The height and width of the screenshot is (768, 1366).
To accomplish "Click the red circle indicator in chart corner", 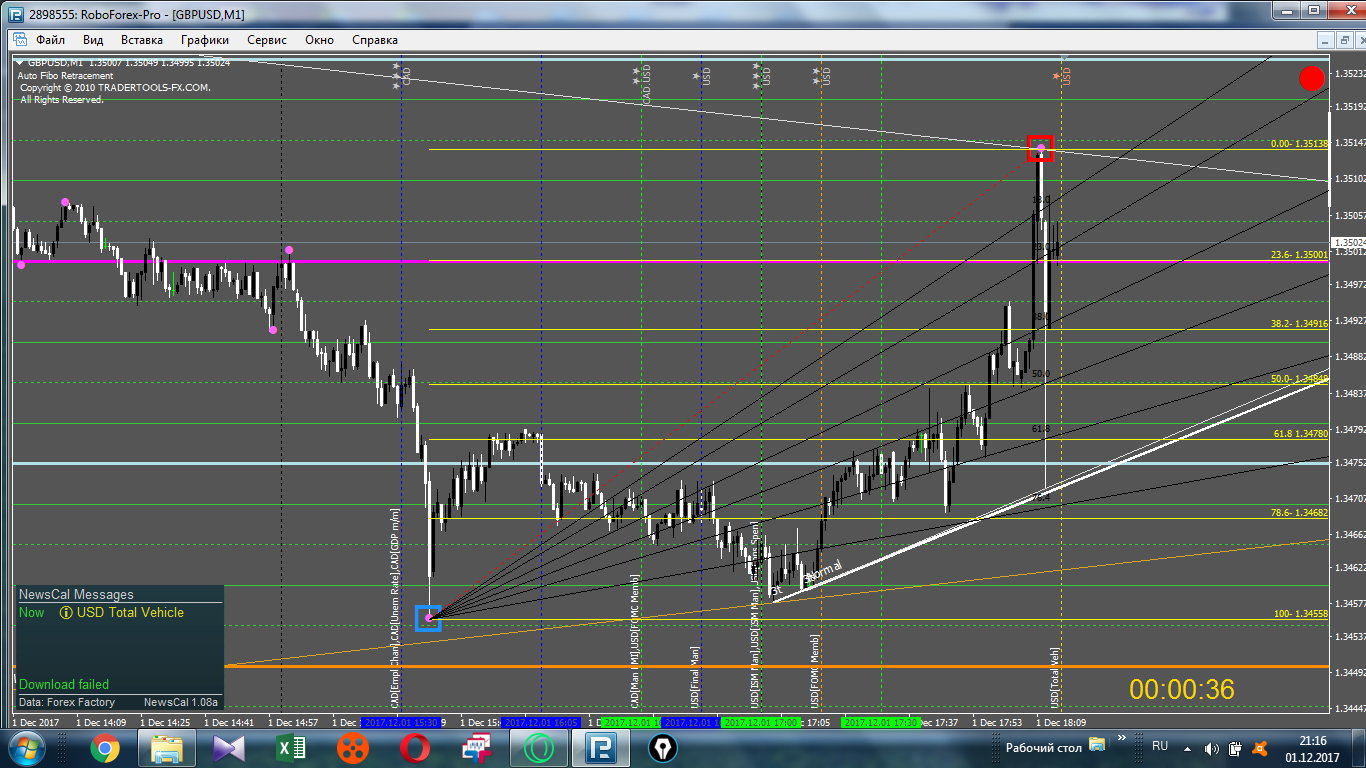I will 1311,78.
